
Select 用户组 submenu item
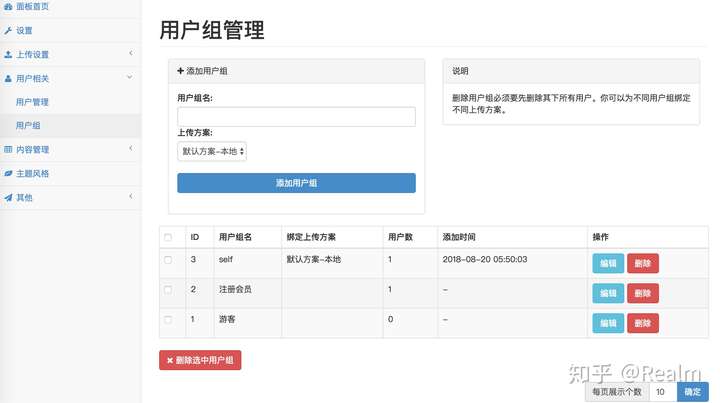[x=28, y=125]
